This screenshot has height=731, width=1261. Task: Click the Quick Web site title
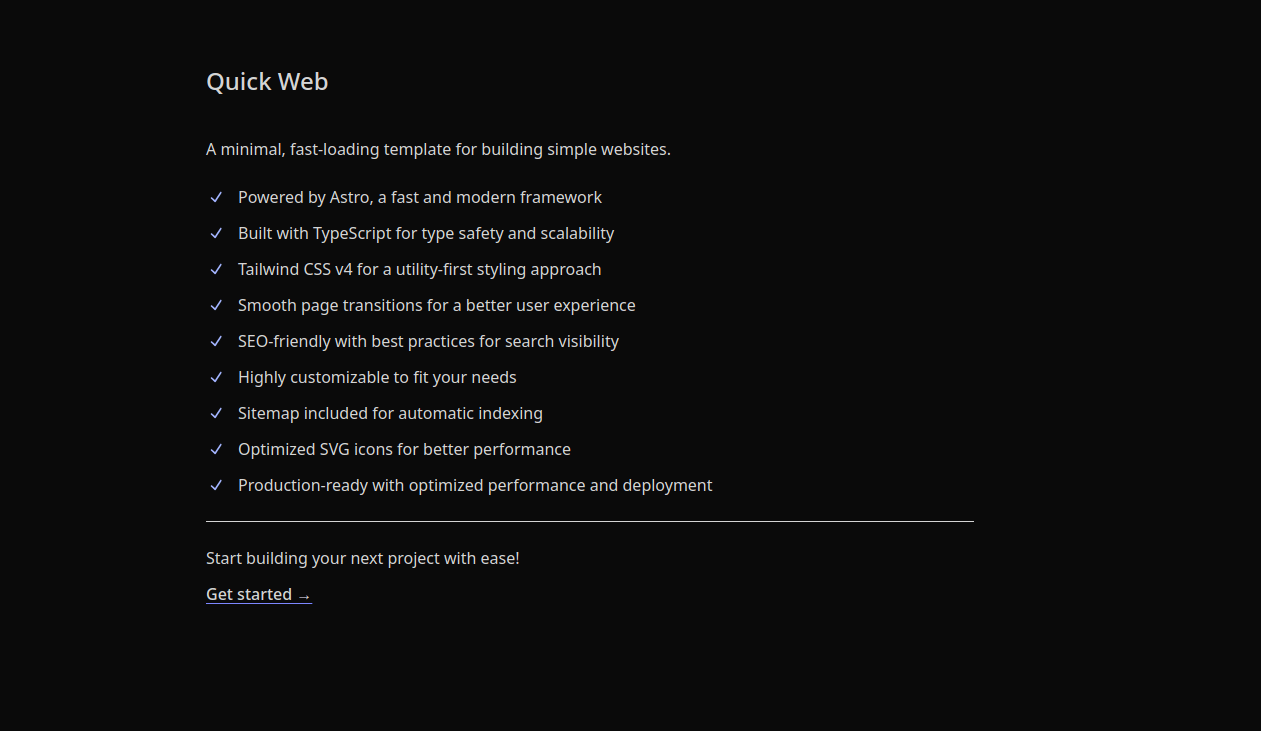click(x=267, y=82)
